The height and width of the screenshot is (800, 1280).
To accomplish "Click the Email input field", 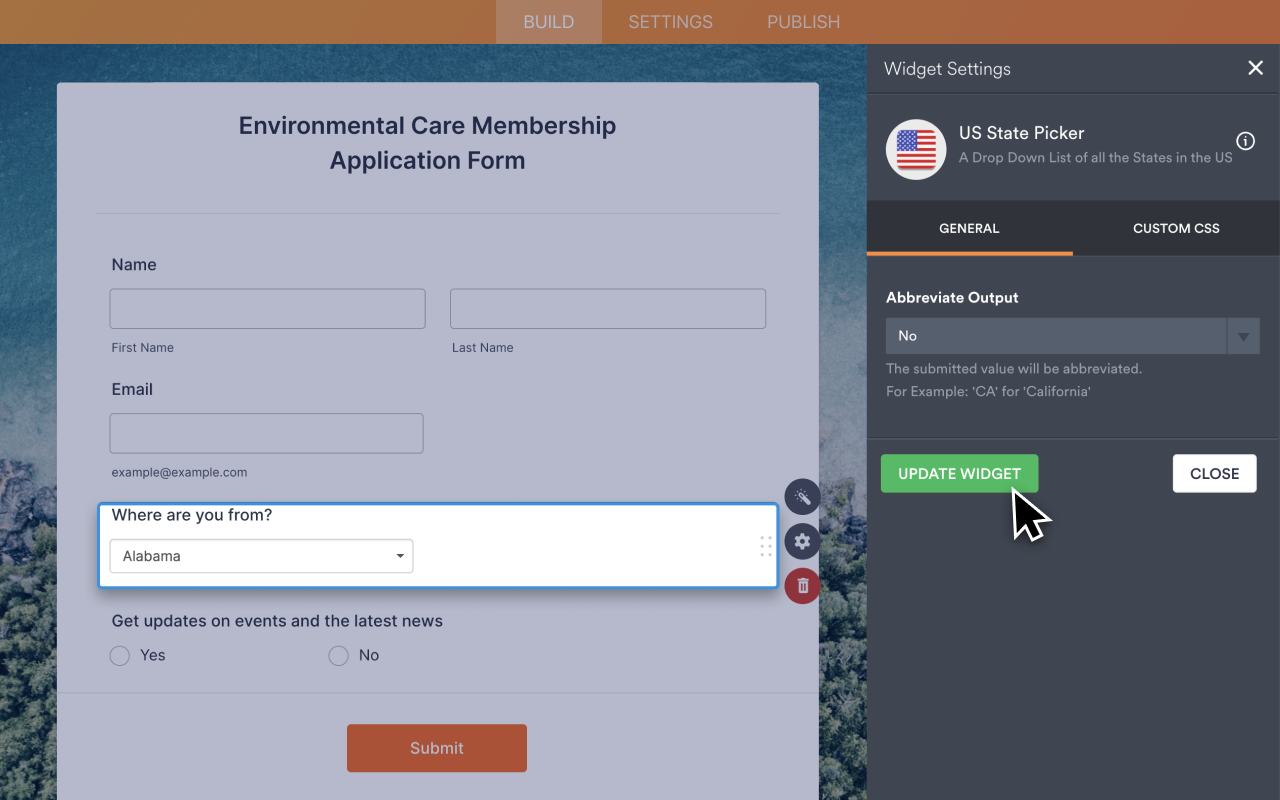I will point(266,433).
